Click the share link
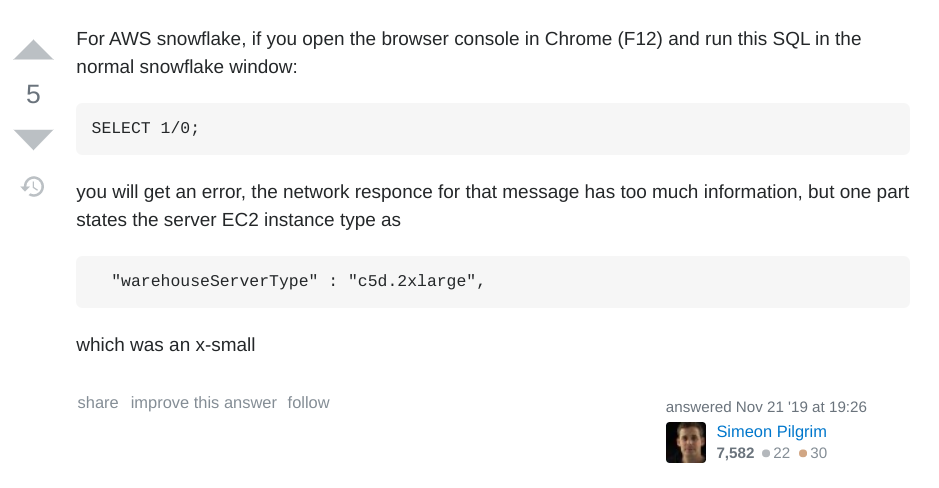 click(x=98, y=403)
